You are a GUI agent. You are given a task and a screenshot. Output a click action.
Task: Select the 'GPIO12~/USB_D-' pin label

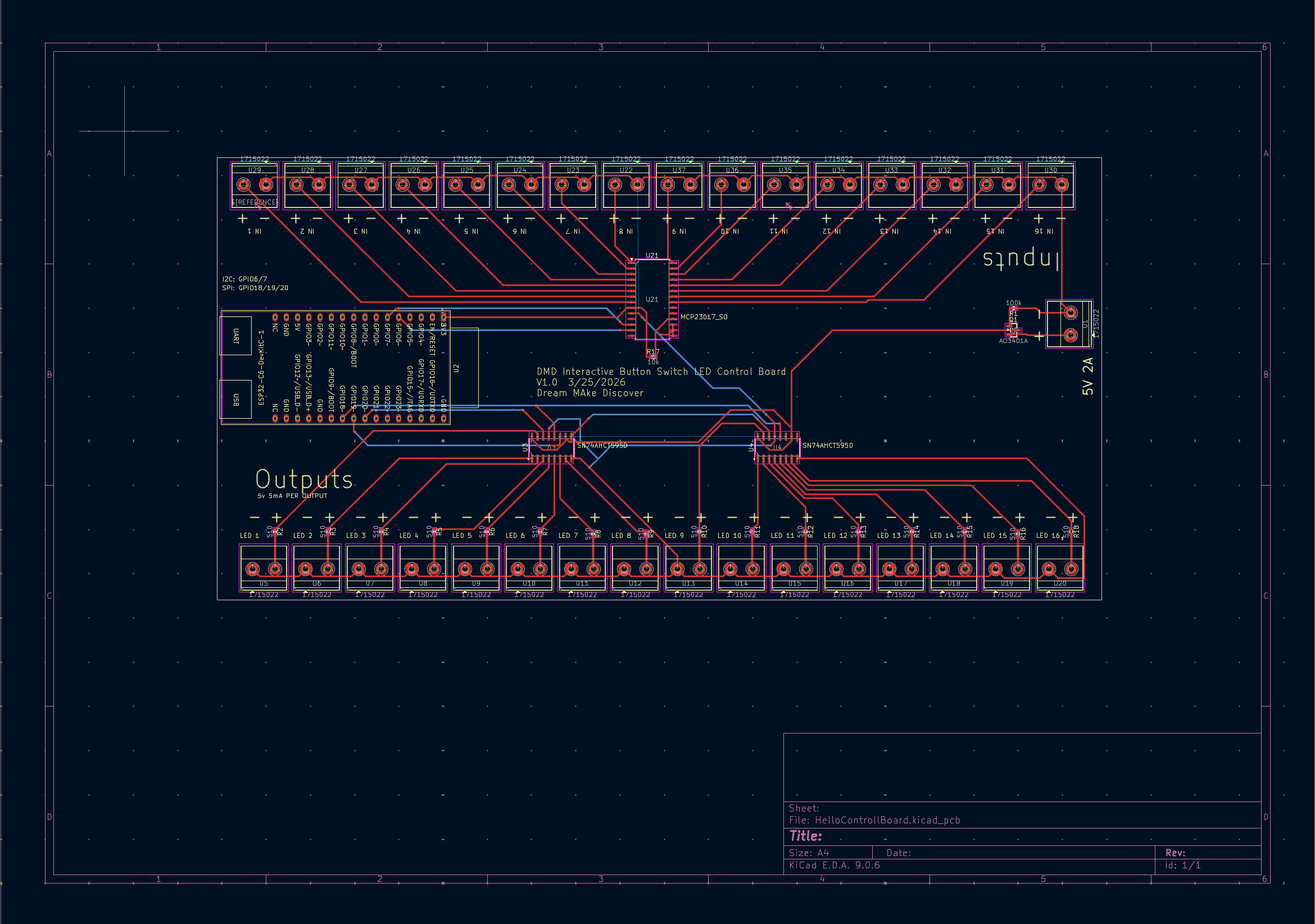point(297,383)
